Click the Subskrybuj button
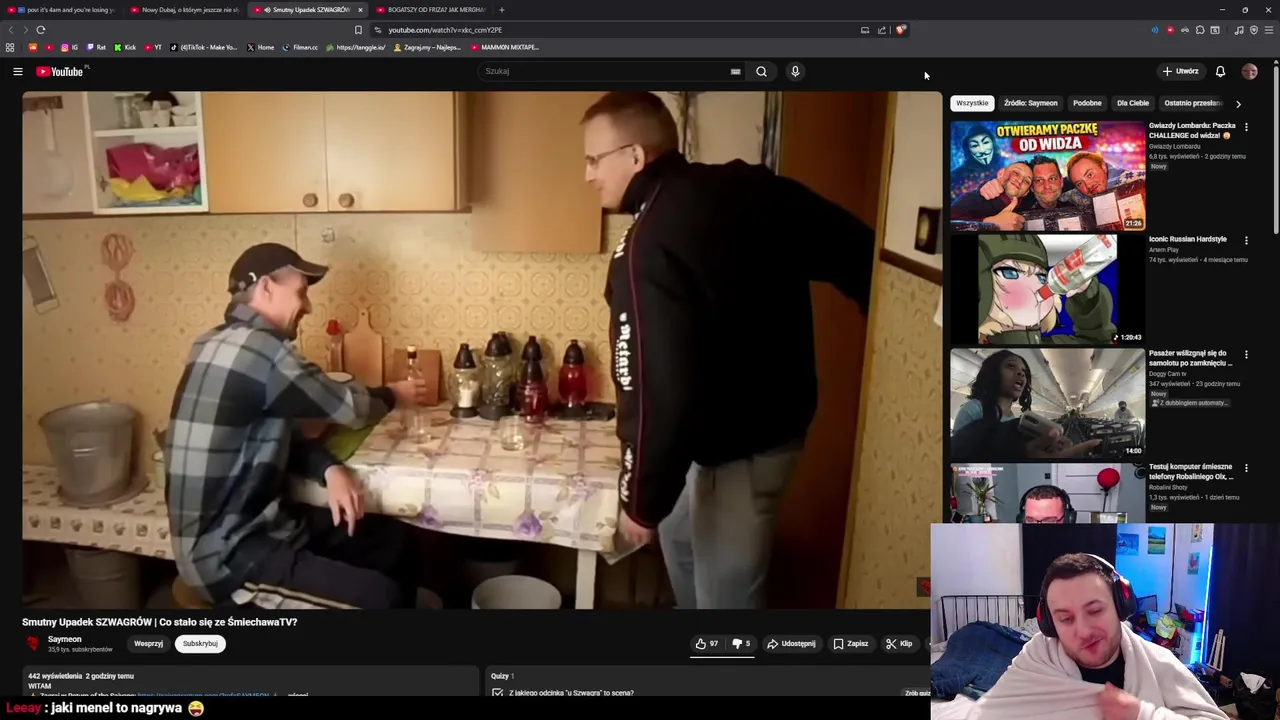1280x720 pixels. 200,644
